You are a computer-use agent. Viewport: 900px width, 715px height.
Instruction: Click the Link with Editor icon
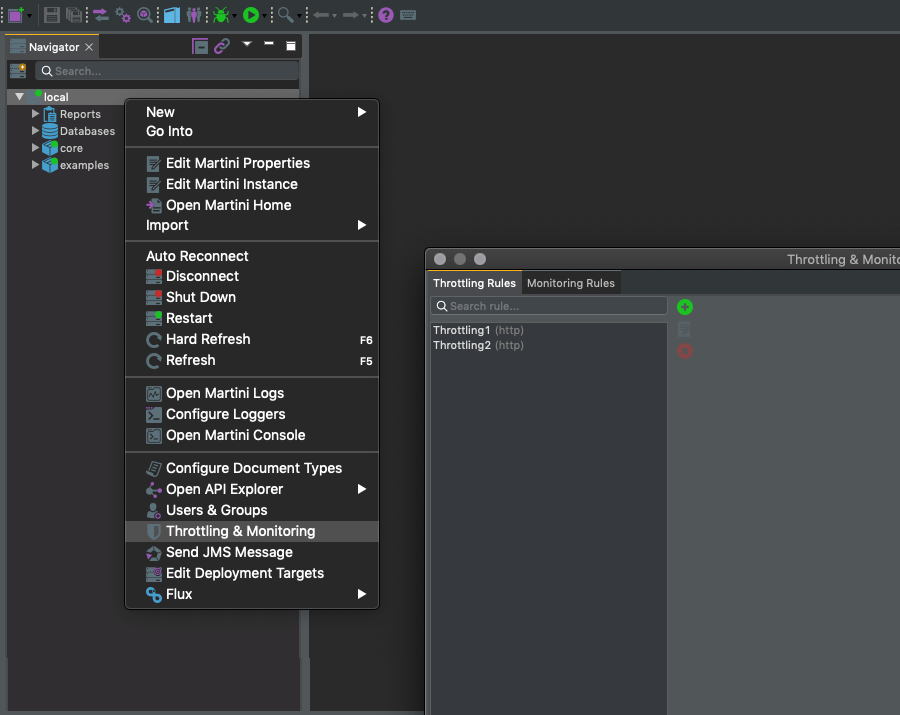click(x=222, y=46)
